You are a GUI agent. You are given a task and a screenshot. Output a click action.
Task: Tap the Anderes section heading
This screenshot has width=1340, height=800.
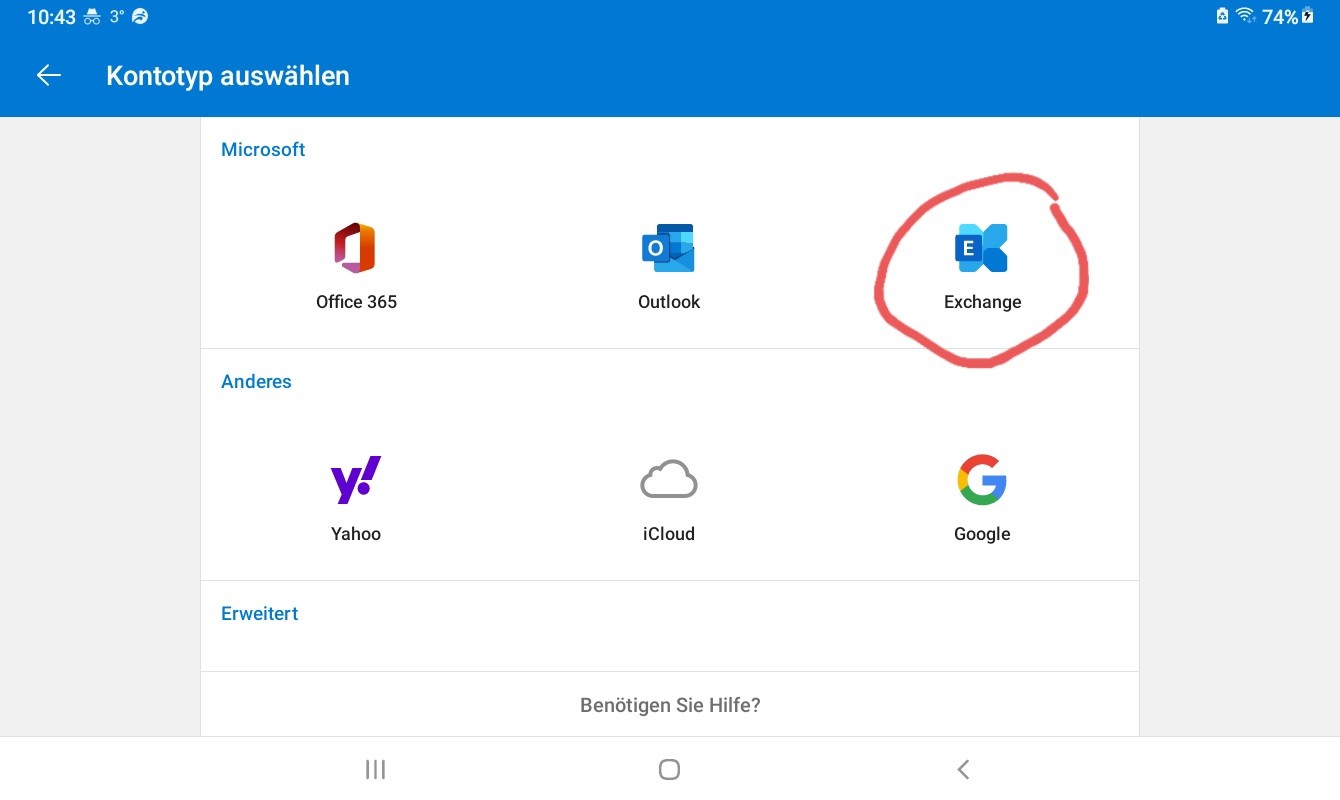pos(256,381)
